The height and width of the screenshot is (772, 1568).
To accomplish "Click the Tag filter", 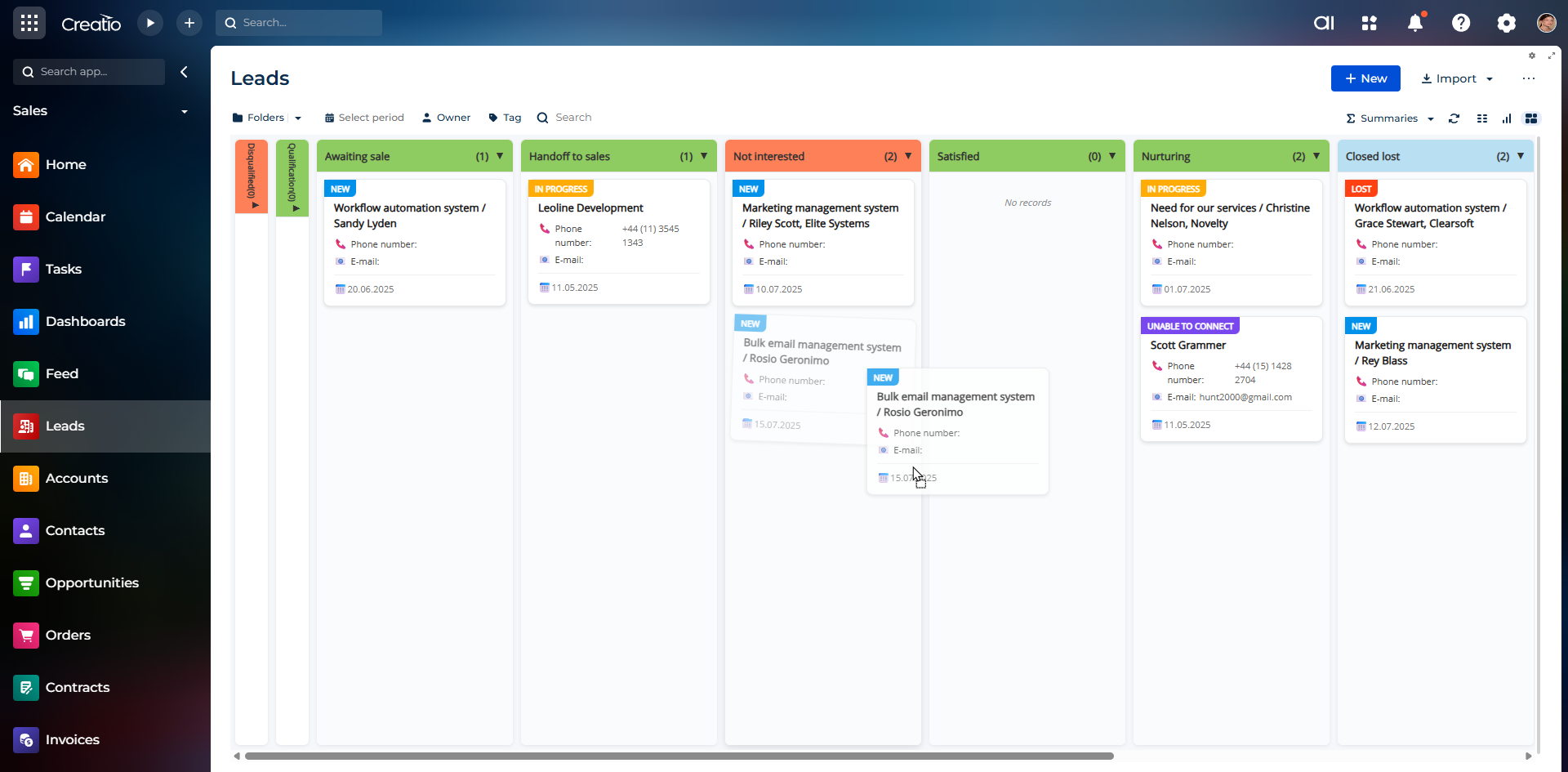I will (x=505, y=118).
